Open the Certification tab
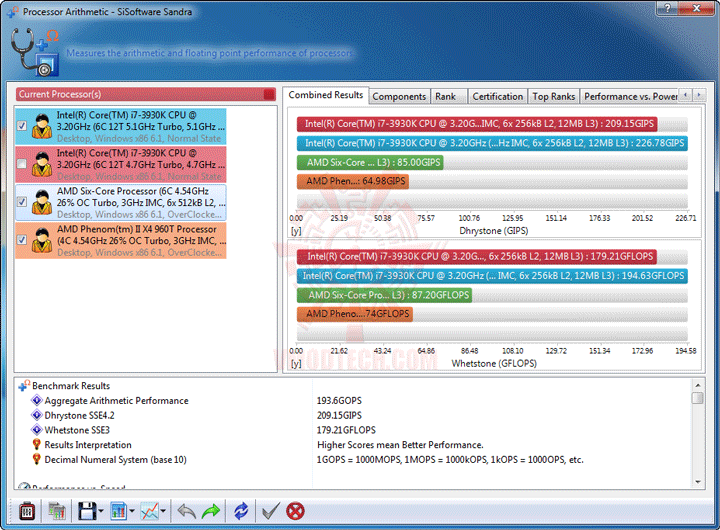This screenshot has width=720, height=530. coord(497,96)
